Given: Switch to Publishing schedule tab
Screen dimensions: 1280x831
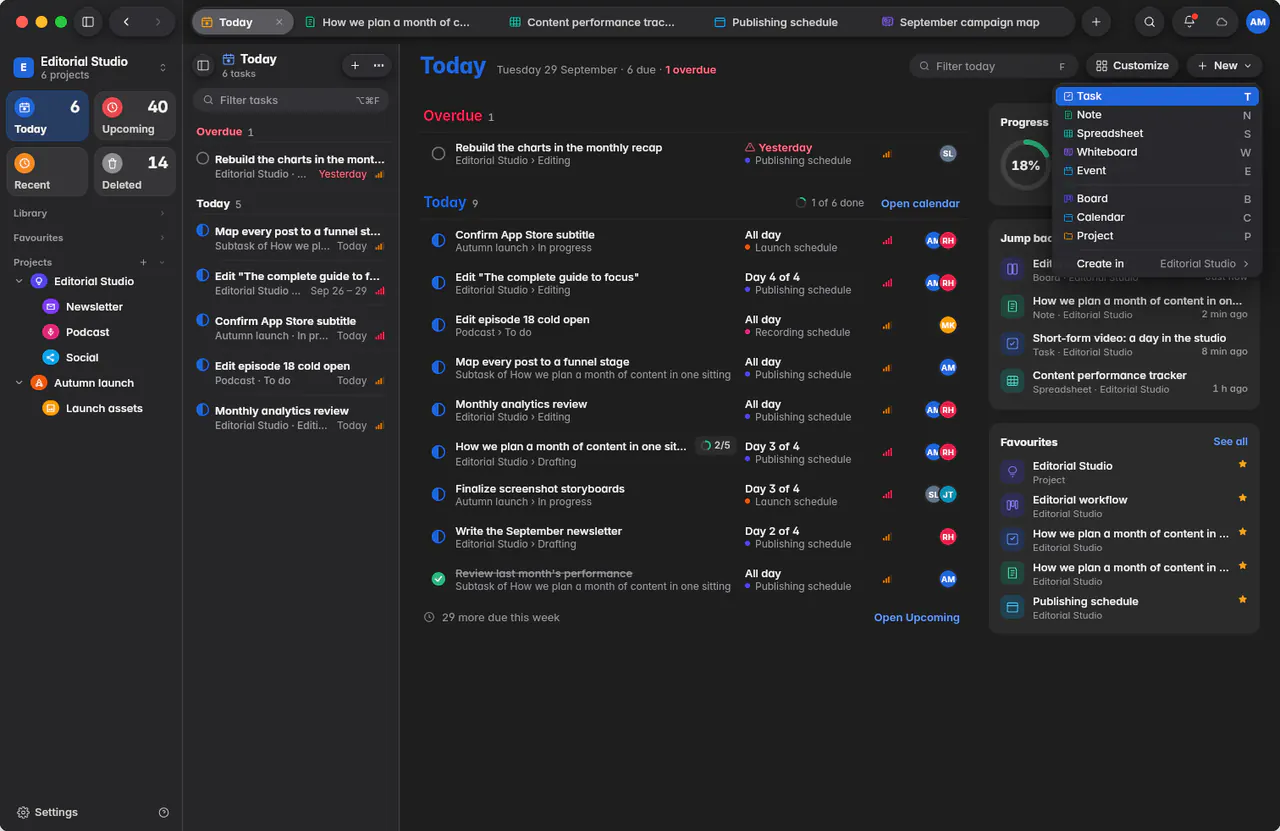Looking at the screenshot, I should [776, 22].
